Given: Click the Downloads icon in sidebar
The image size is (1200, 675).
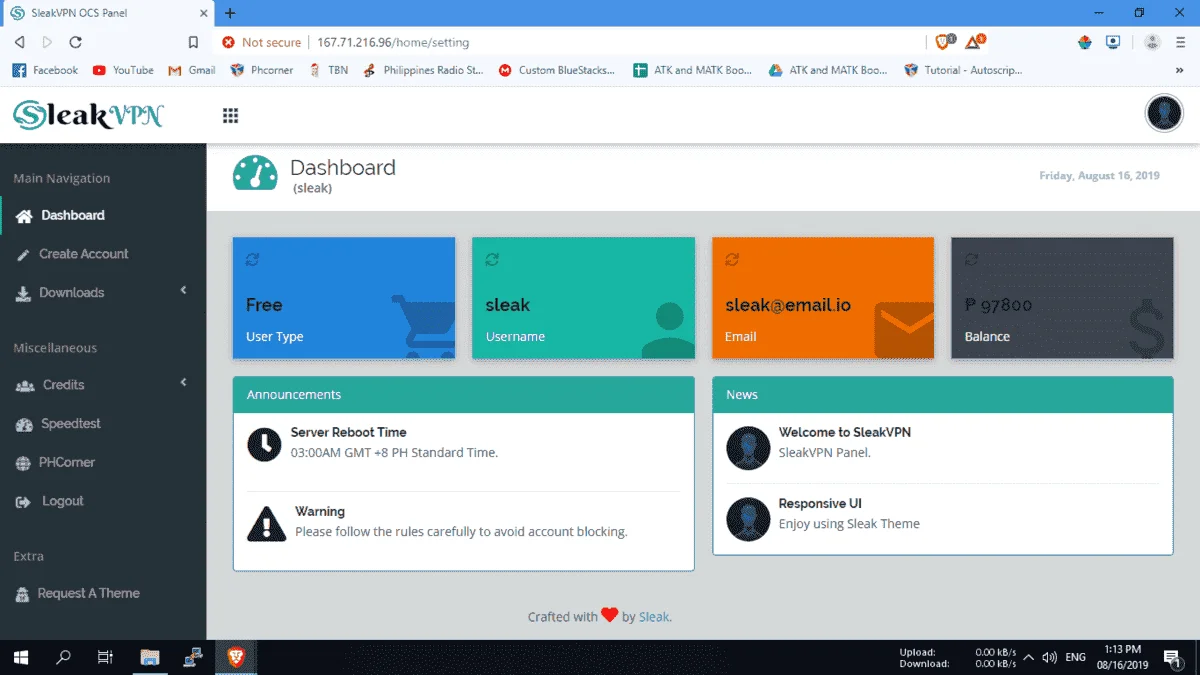Looking at the screenshot, I should pyautogui.click(x=23, y=294).
